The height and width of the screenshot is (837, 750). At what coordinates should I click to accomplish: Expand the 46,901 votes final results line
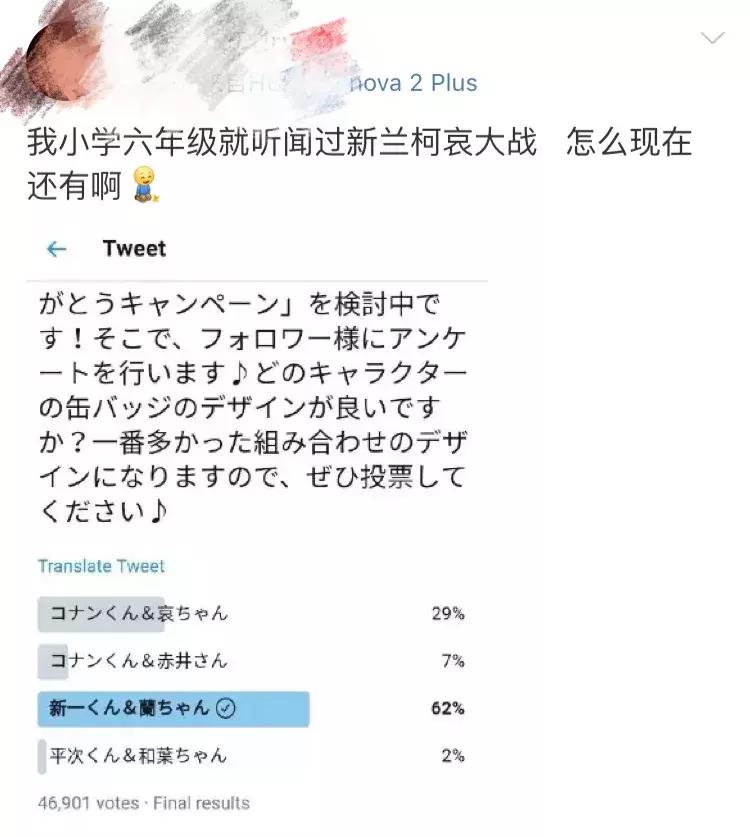(x=143, y=802)
